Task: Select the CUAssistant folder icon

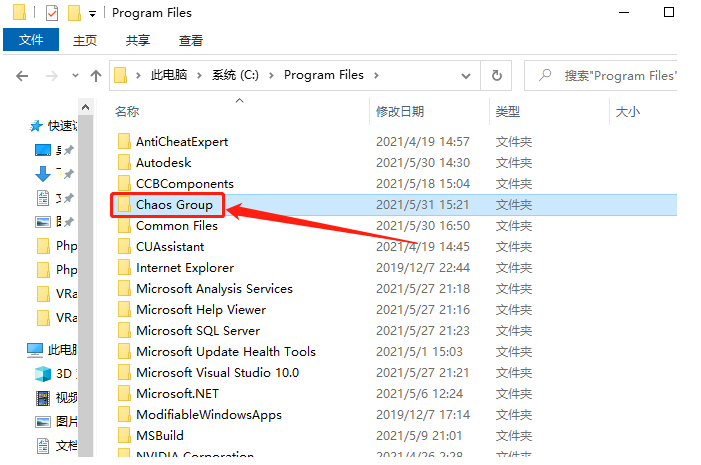Action: pos(124,246)
